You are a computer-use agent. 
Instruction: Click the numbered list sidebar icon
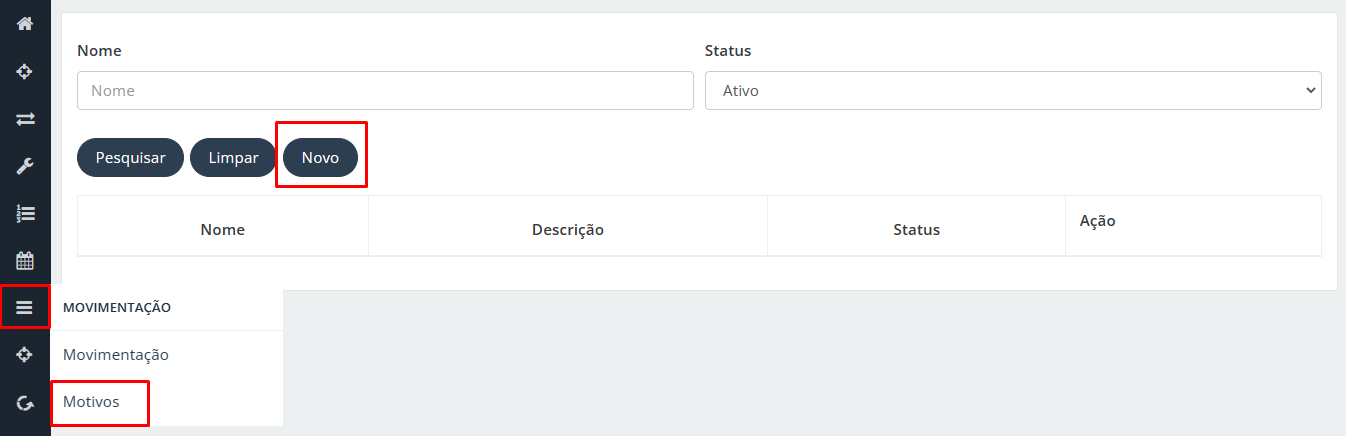[25, 213]
